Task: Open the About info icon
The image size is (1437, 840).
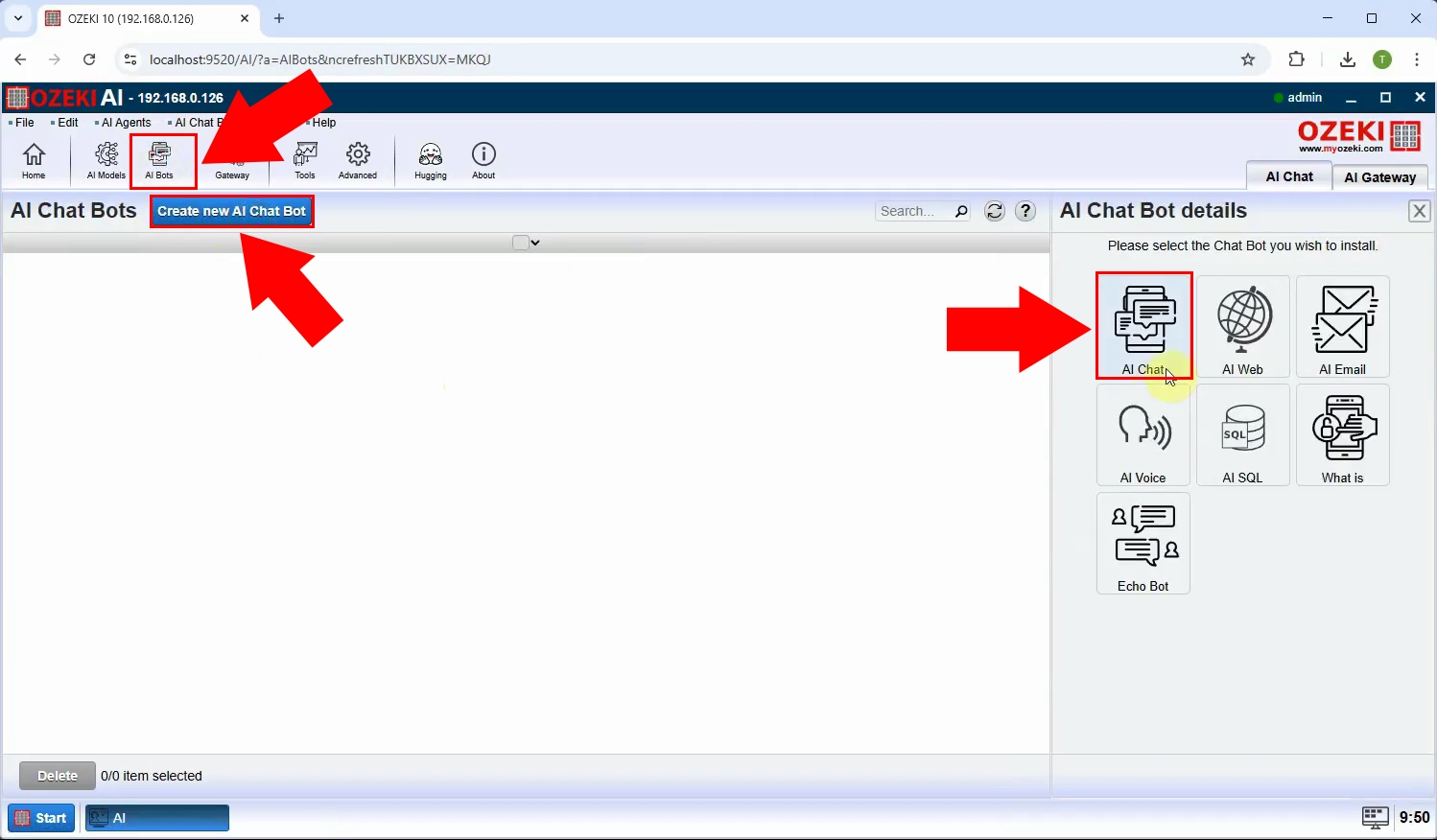Action: point(483,160)
